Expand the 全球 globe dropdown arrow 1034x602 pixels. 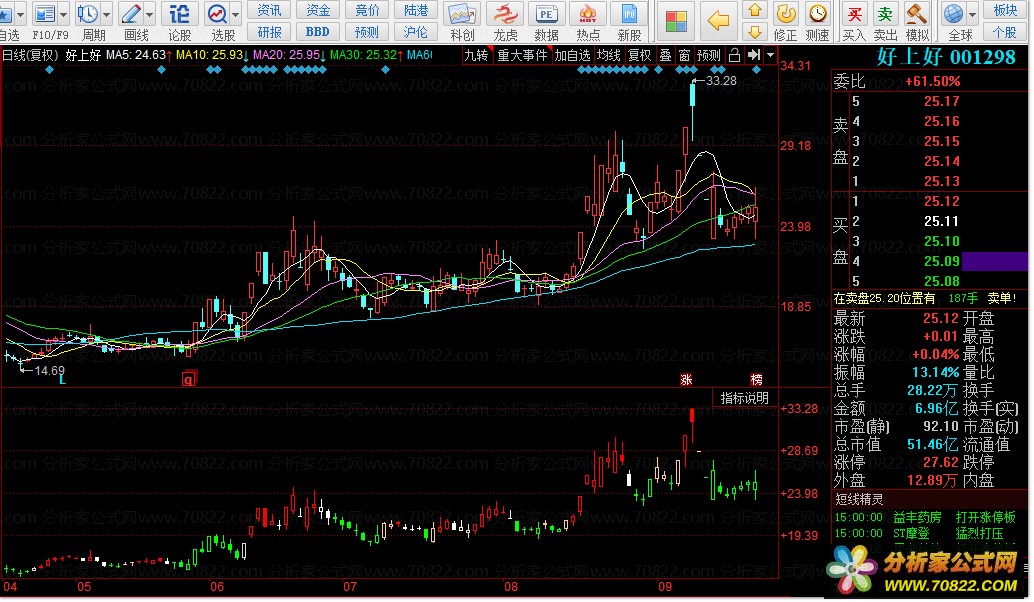click(x=972, y=14)
